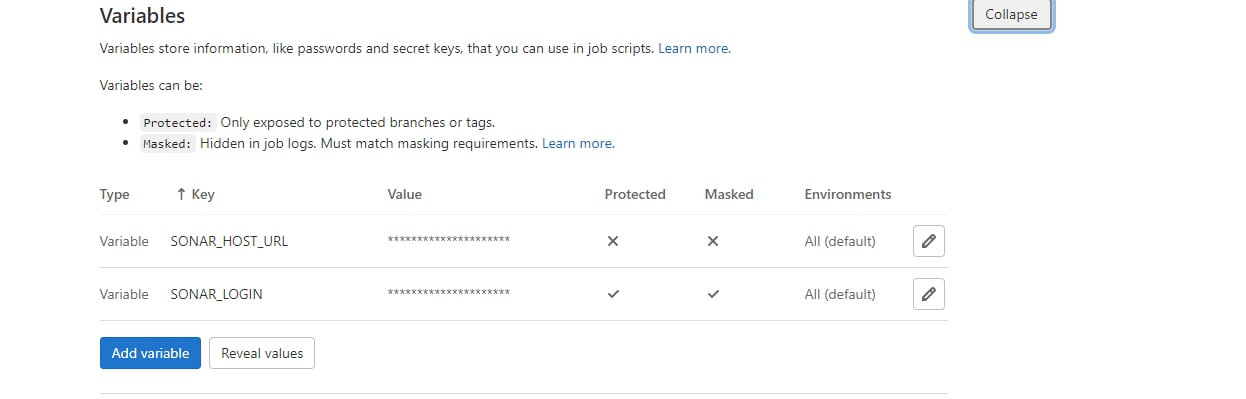Open Learn more link about variables

[694, 48]
